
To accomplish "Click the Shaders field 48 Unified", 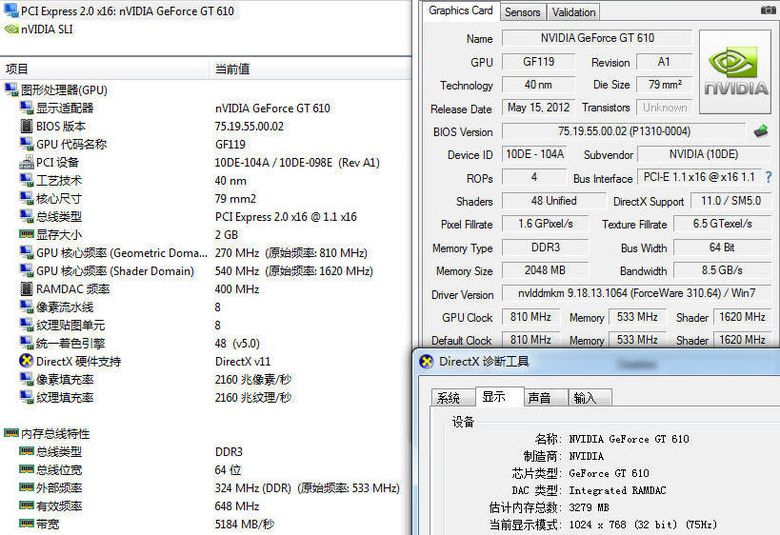I will pos(554,201).
